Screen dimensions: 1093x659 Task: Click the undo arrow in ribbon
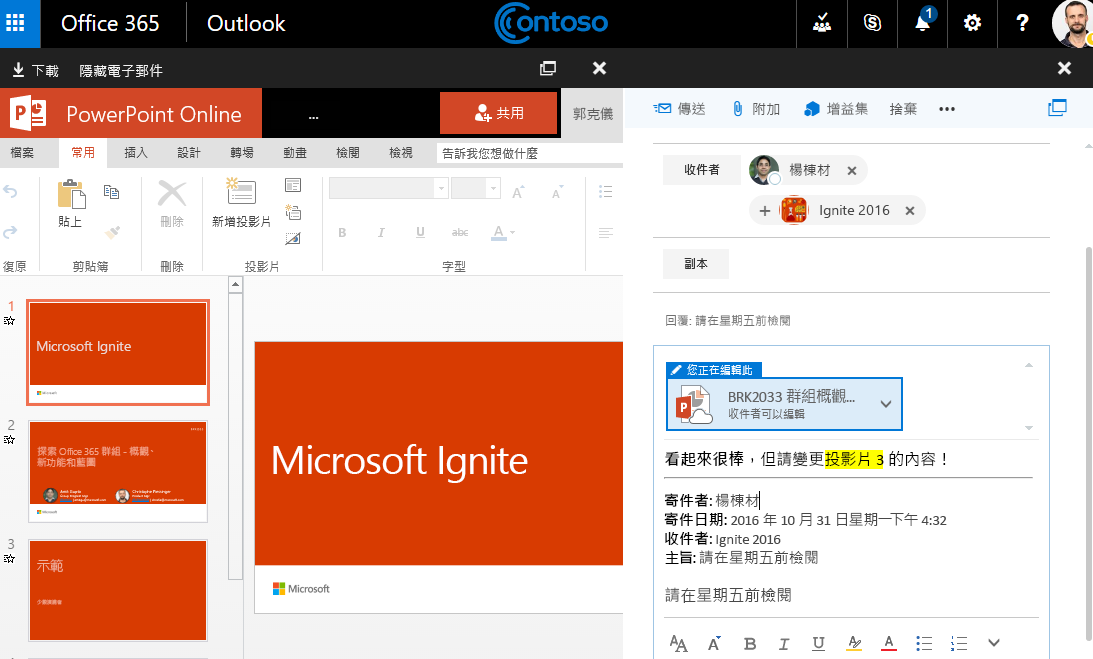10,191
